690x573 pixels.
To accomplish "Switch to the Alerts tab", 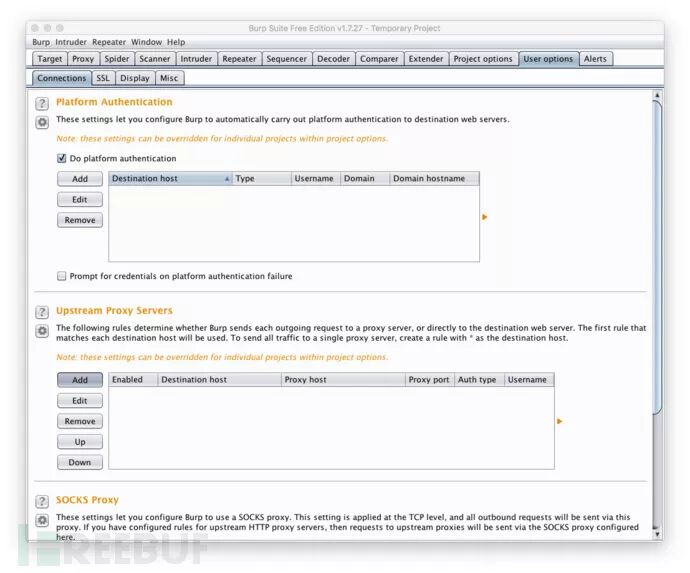I will pyautogui.click(x=595, y=59).
